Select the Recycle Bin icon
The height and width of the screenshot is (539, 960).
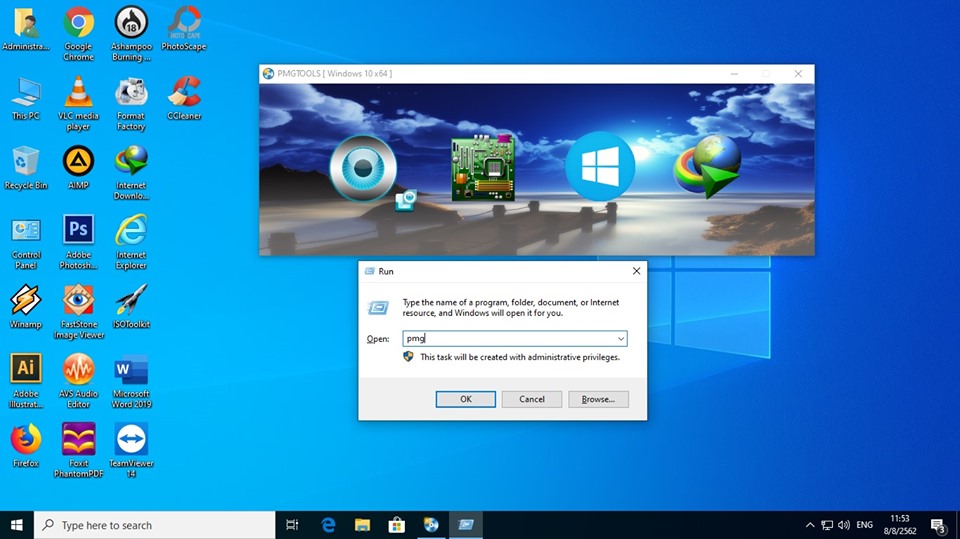pyautogui.click(x=26, y=168)
